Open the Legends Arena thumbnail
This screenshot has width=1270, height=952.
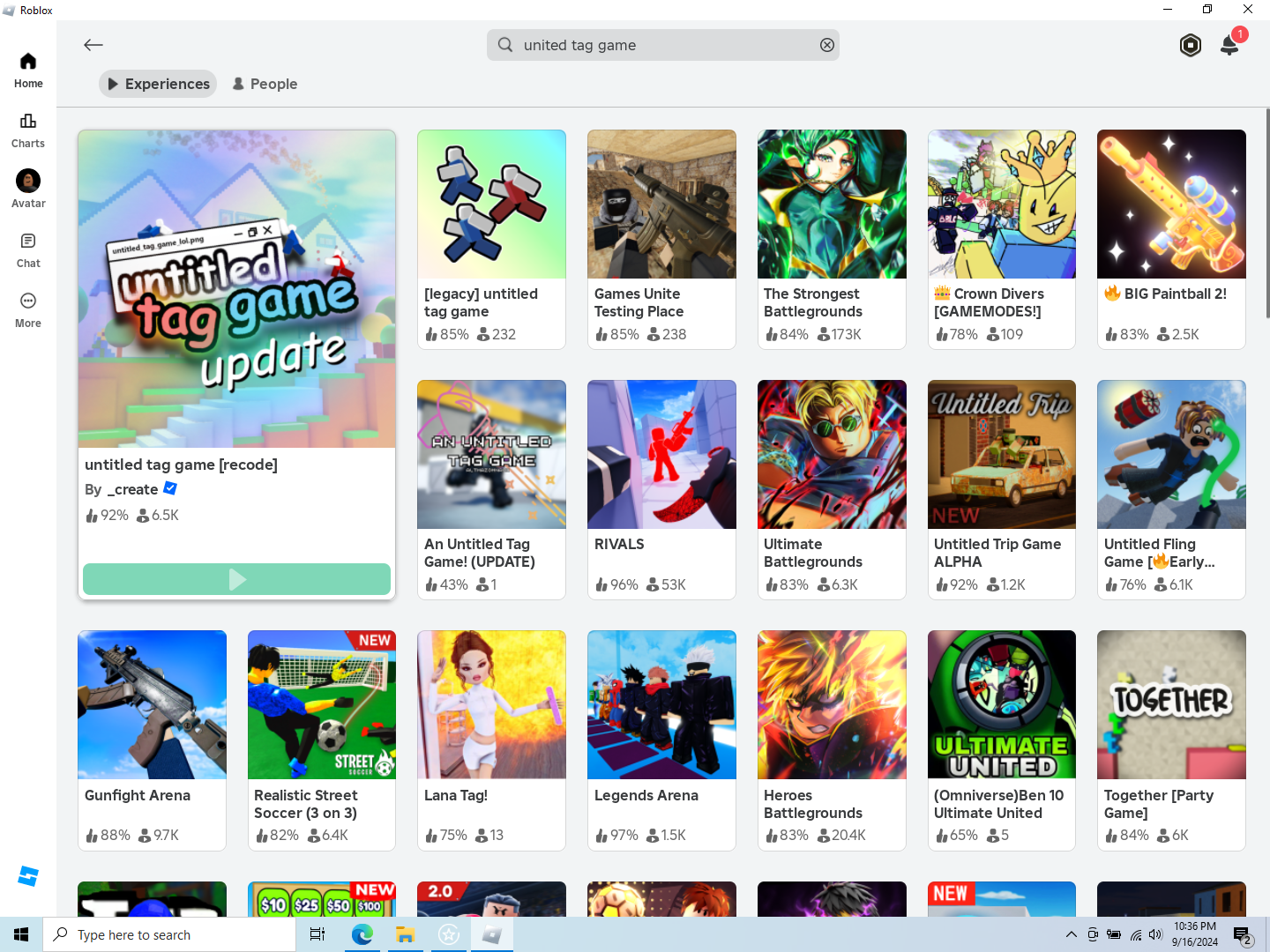[661, 705]
